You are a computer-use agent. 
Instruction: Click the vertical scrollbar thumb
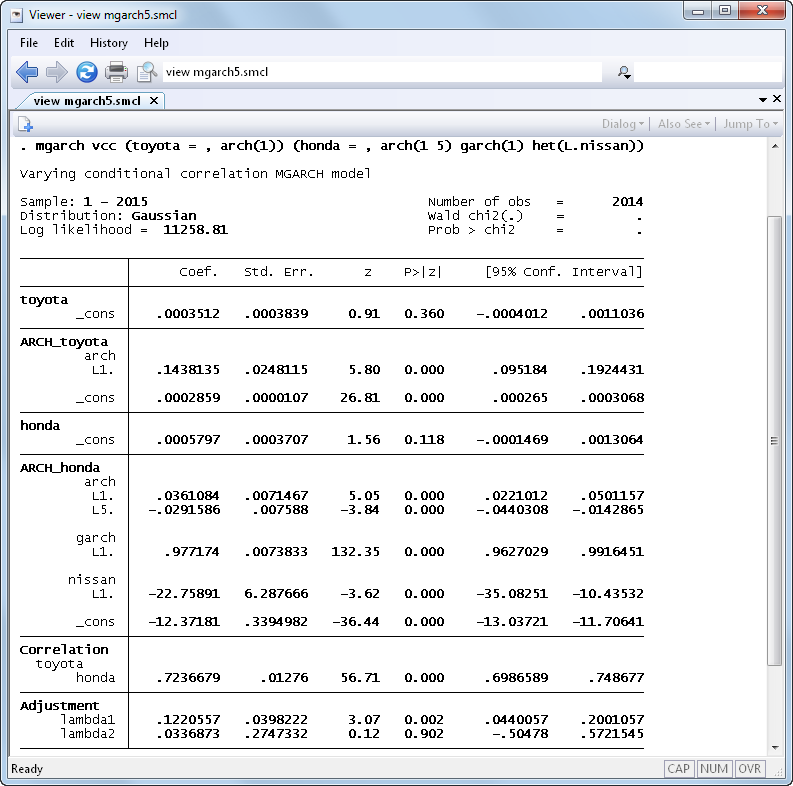pyautogui.click(x=774, y=441)
